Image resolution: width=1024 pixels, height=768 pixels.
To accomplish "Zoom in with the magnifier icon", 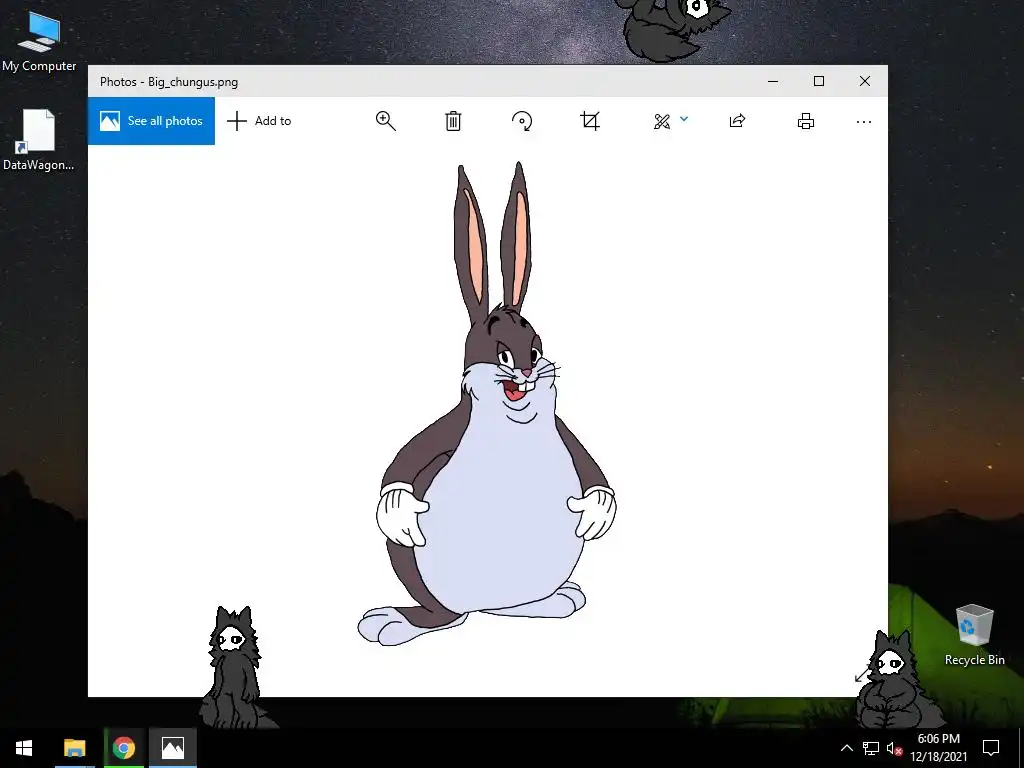I will 385,121.
